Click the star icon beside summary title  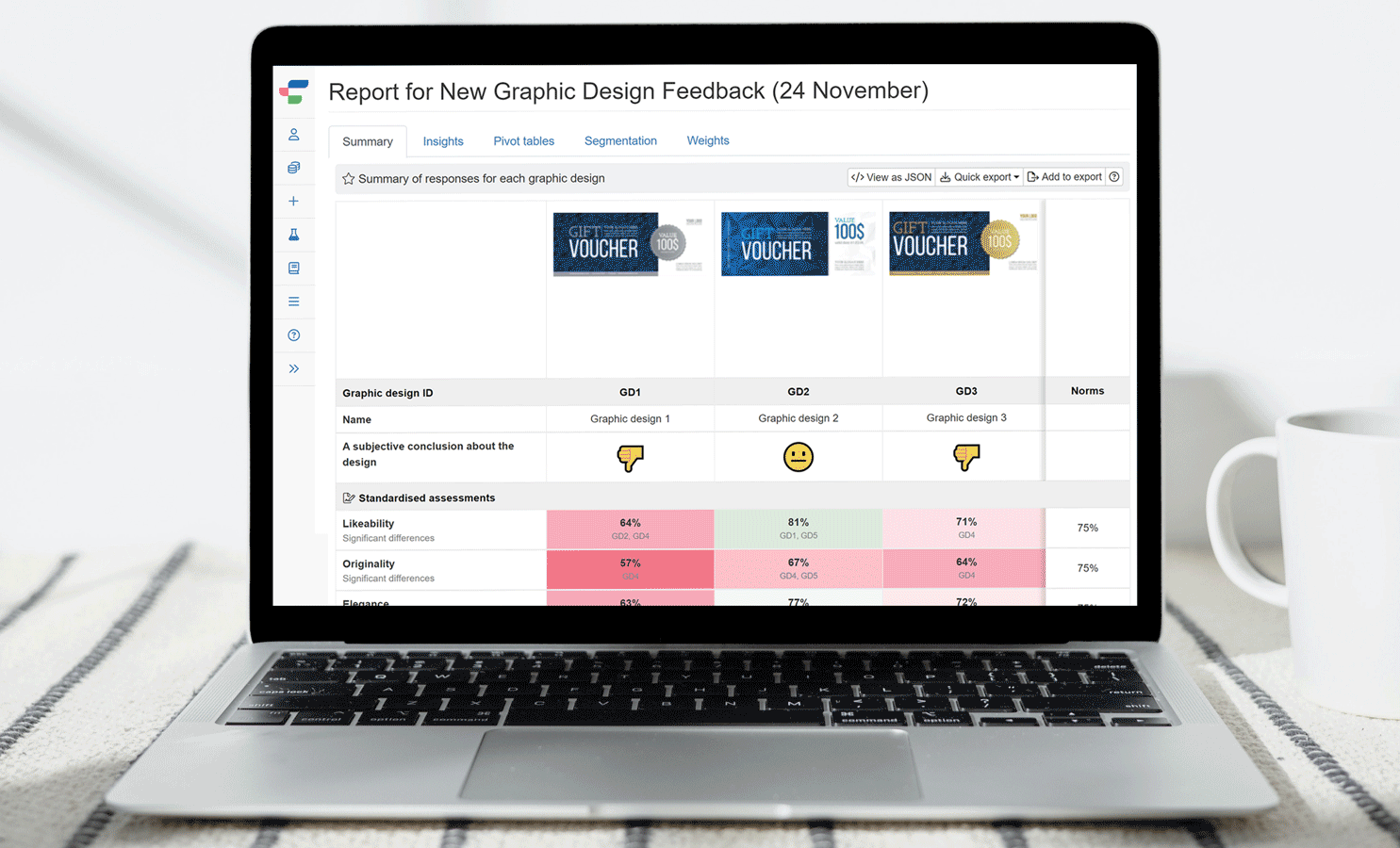click(348, 178)
